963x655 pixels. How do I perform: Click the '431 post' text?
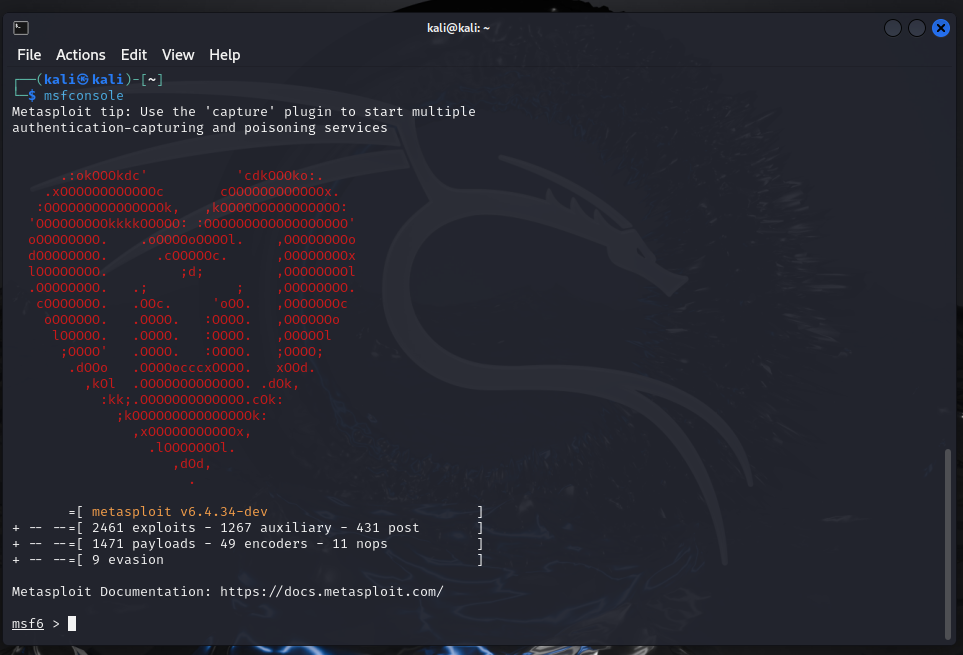pos(388,528)
